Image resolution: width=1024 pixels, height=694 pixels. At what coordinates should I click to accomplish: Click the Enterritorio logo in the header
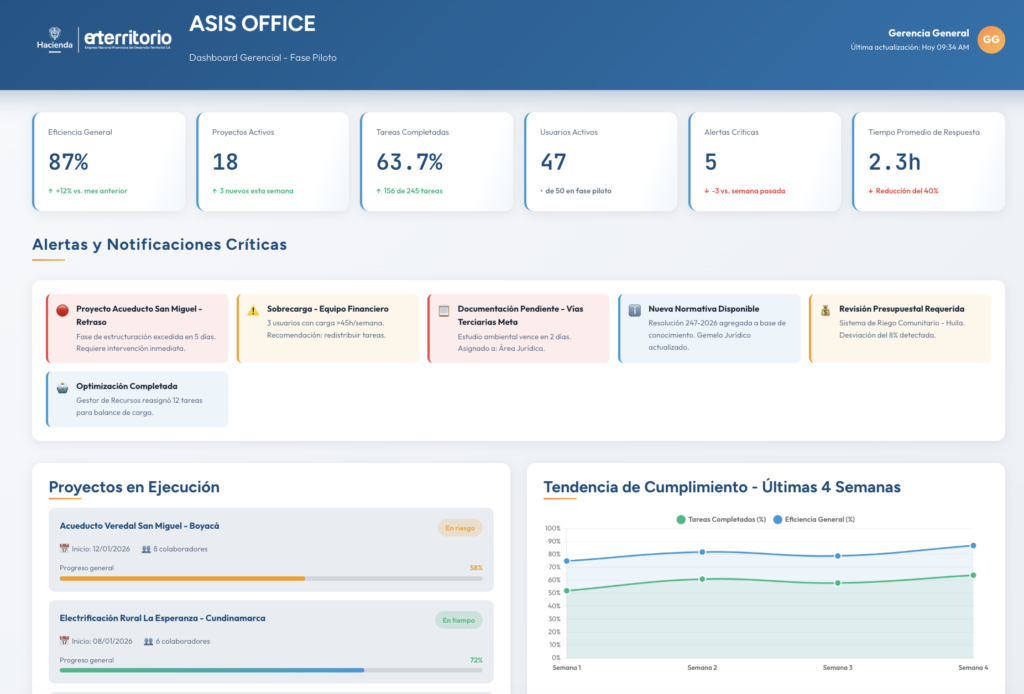pyautogui.click(x=128, y=38)
